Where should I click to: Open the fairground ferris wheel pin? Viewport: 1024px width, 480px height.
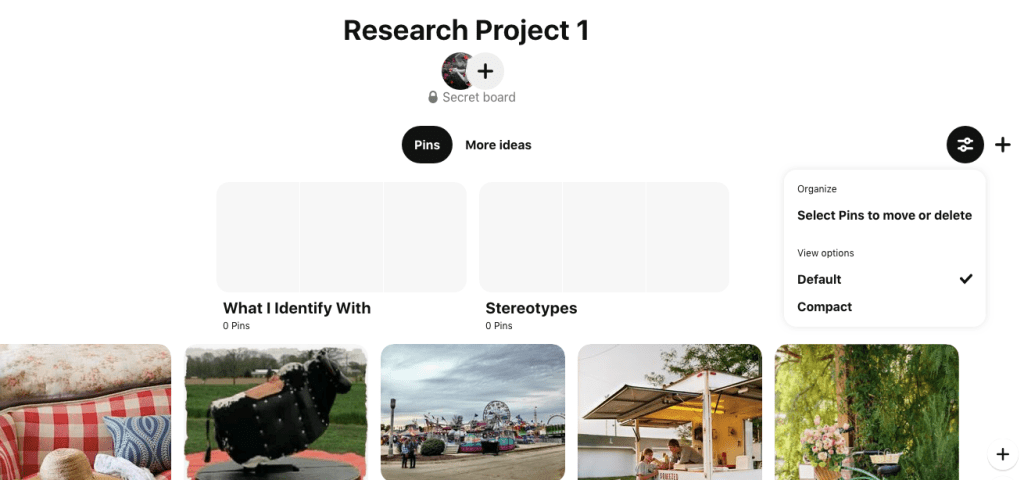tap(473, 412)
